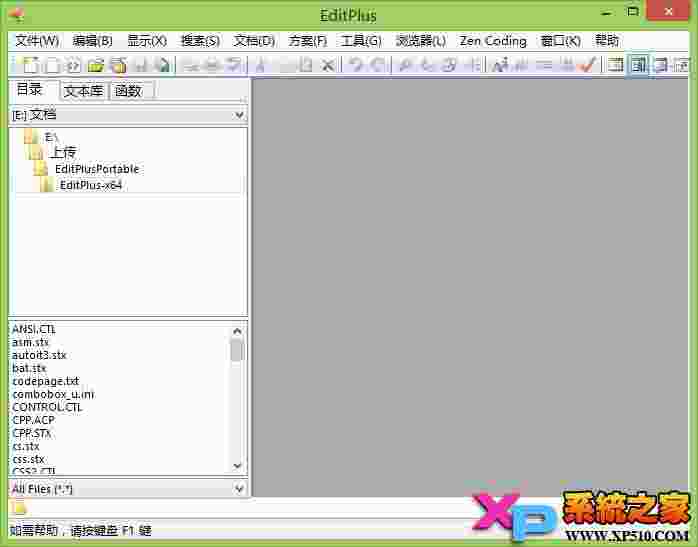The width and height of the screenshot is (698, 547).
Task: Click the Redo arrow toolbar icon
Action: tap(377, 65)
